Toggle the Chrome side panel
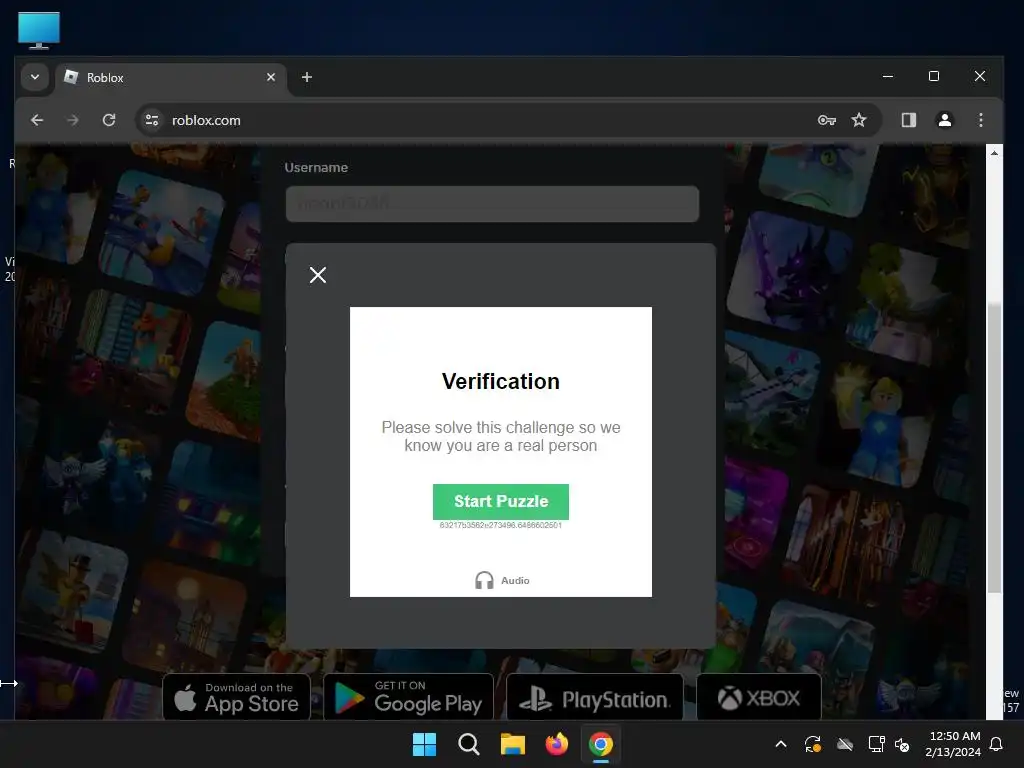1024x768 pixels. coord(909,120)
